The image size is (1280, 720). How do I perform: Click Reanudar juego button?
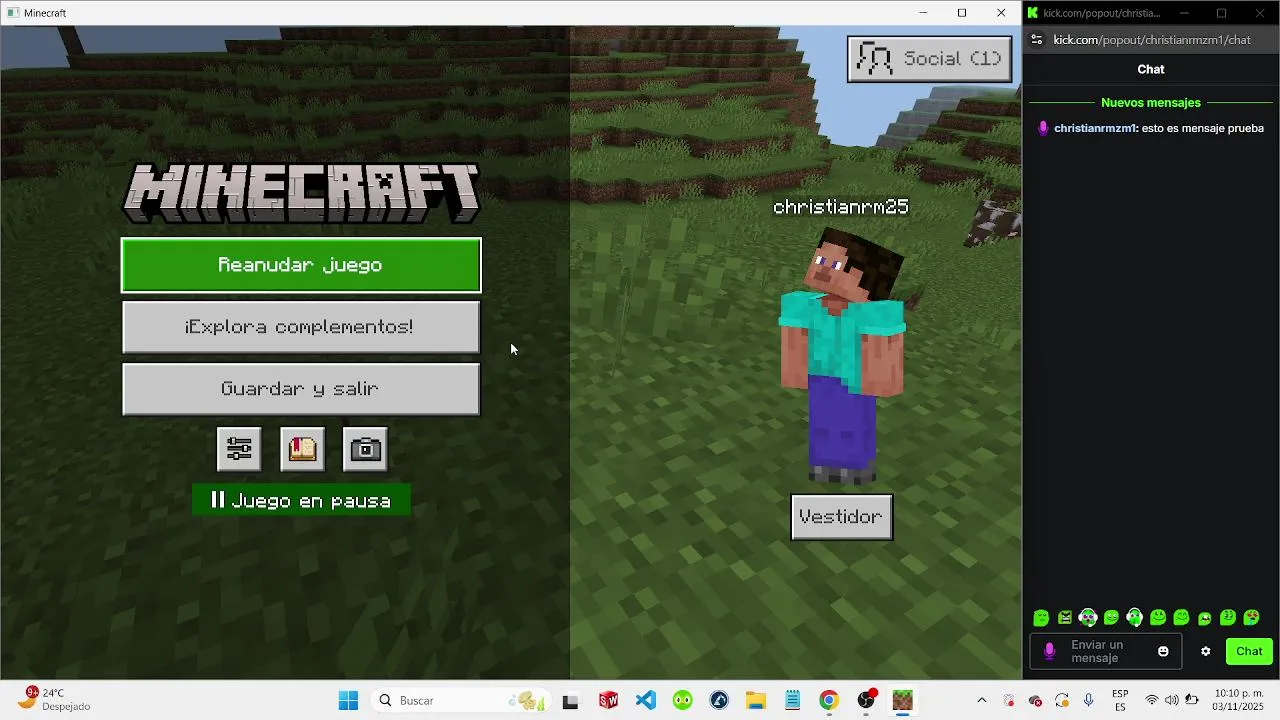pos(301,265)
